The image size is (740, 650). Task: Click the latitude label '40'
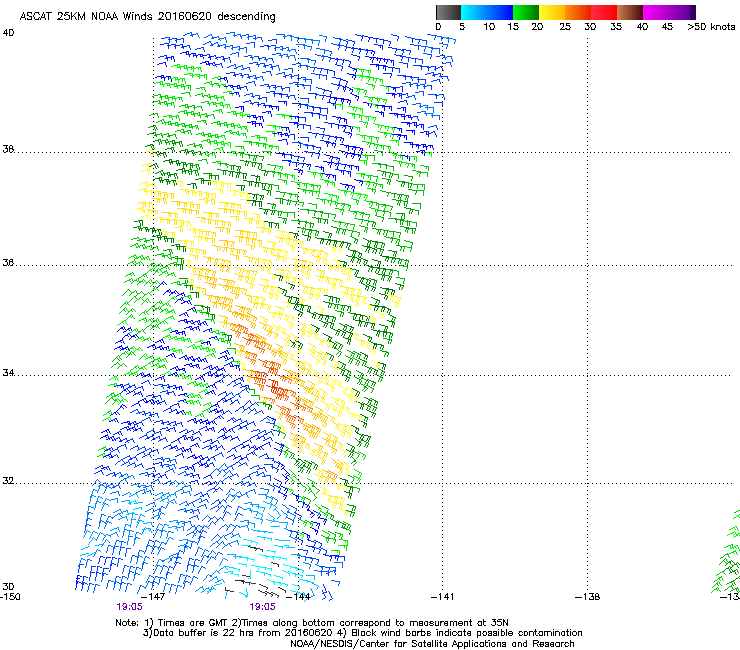click(x=8, y=33)
